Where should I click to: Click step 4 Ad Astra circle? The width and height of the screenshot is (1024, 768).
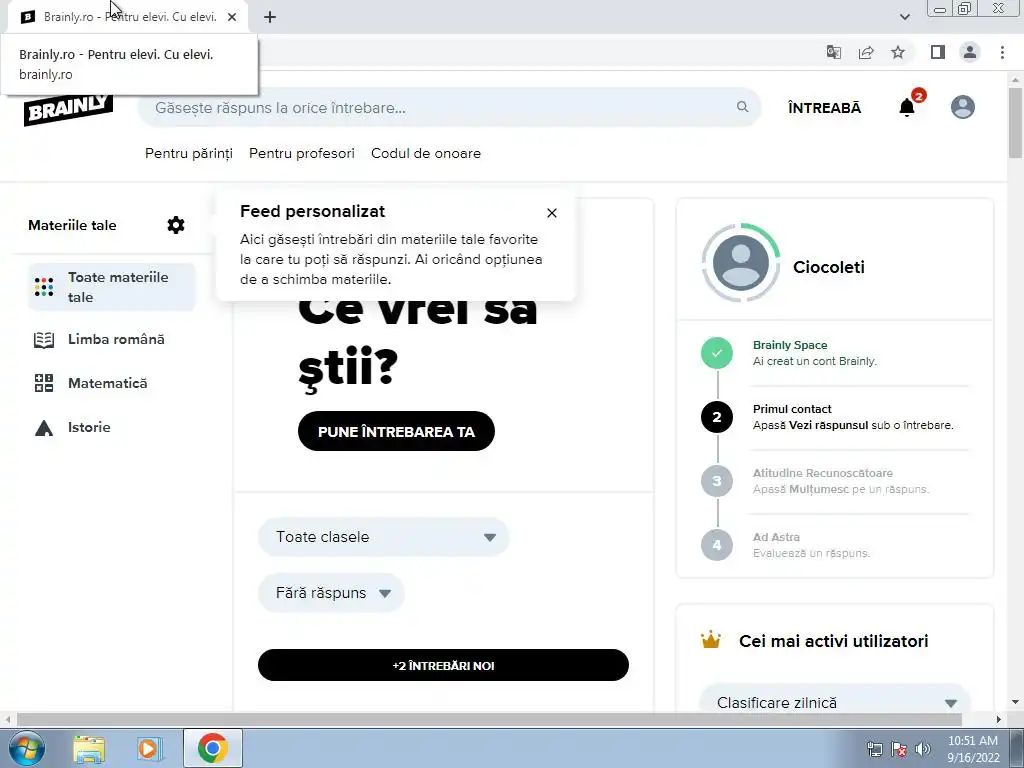pos(717,545)
